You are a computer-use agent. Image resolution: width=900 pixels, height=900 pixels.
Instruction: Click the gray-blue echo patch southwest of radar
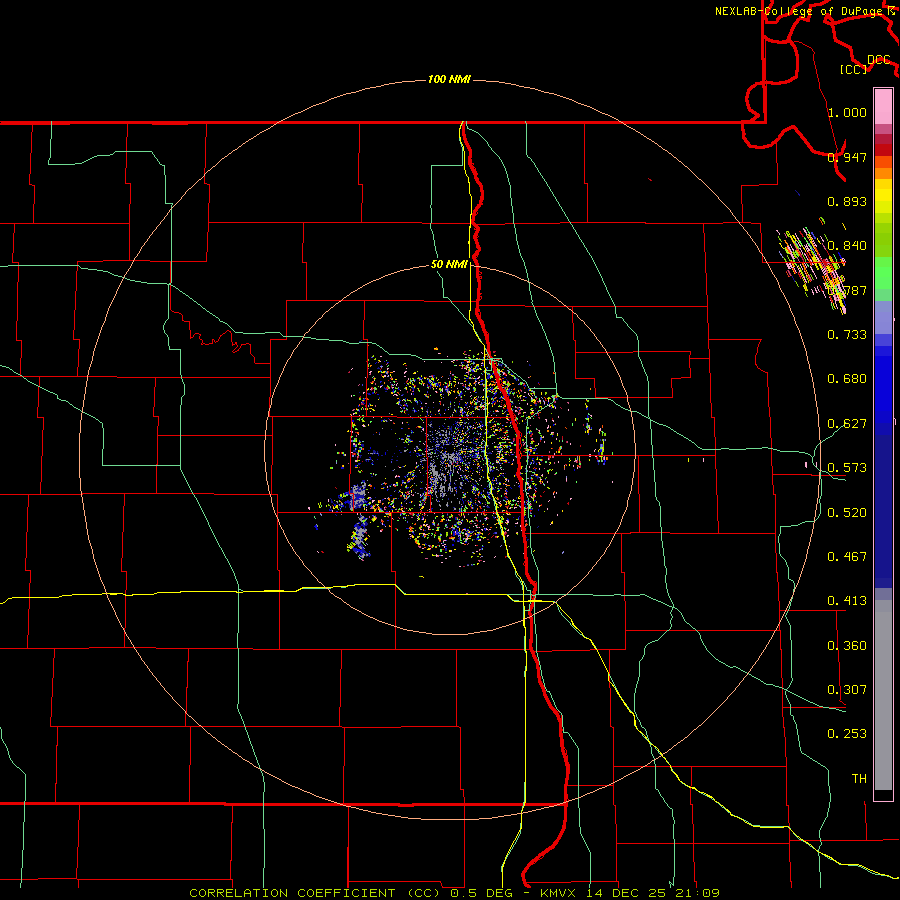[x=359, y=519]
